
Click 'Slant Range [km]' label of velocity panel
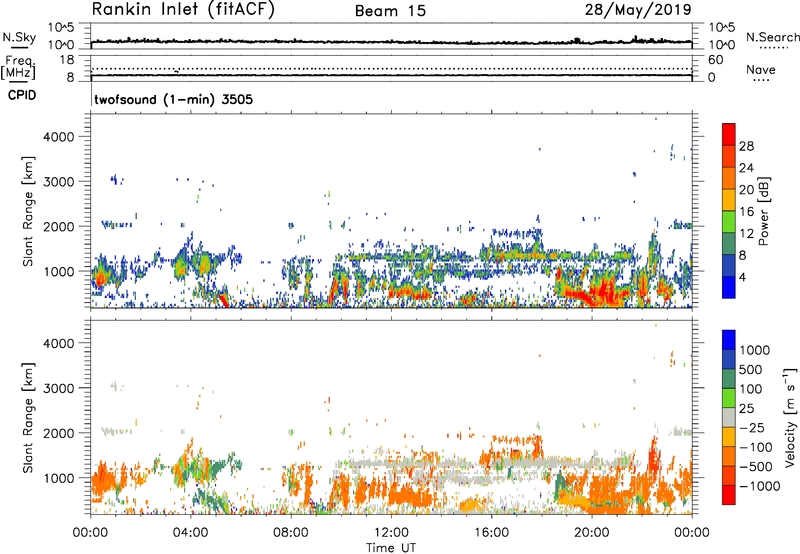click(x=28, y=417)
